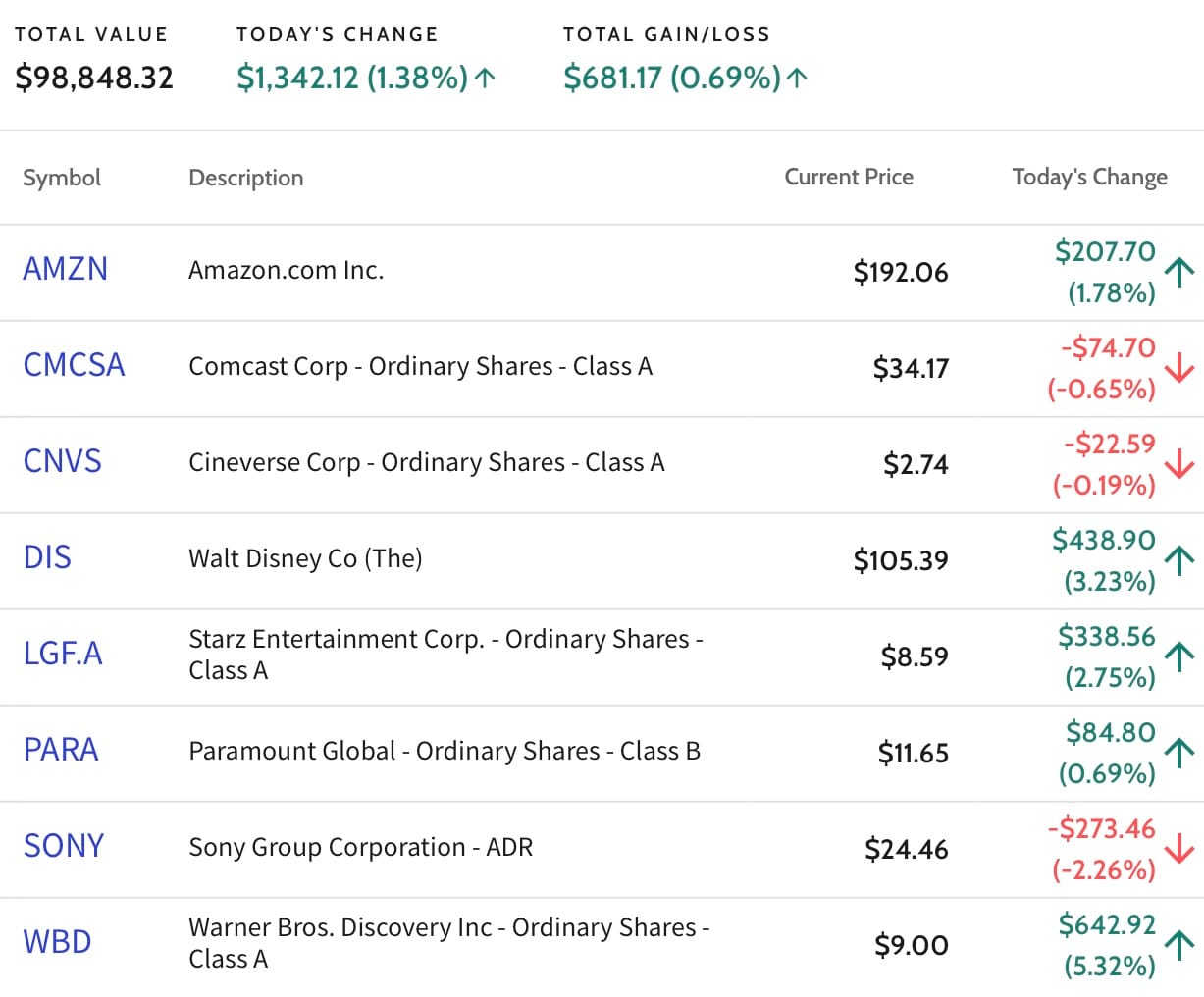Image resolution: width=1204 pixels, height=997 pixels.
Task: Open the LGF.A symbol link
Action: (x=63, y=654)
